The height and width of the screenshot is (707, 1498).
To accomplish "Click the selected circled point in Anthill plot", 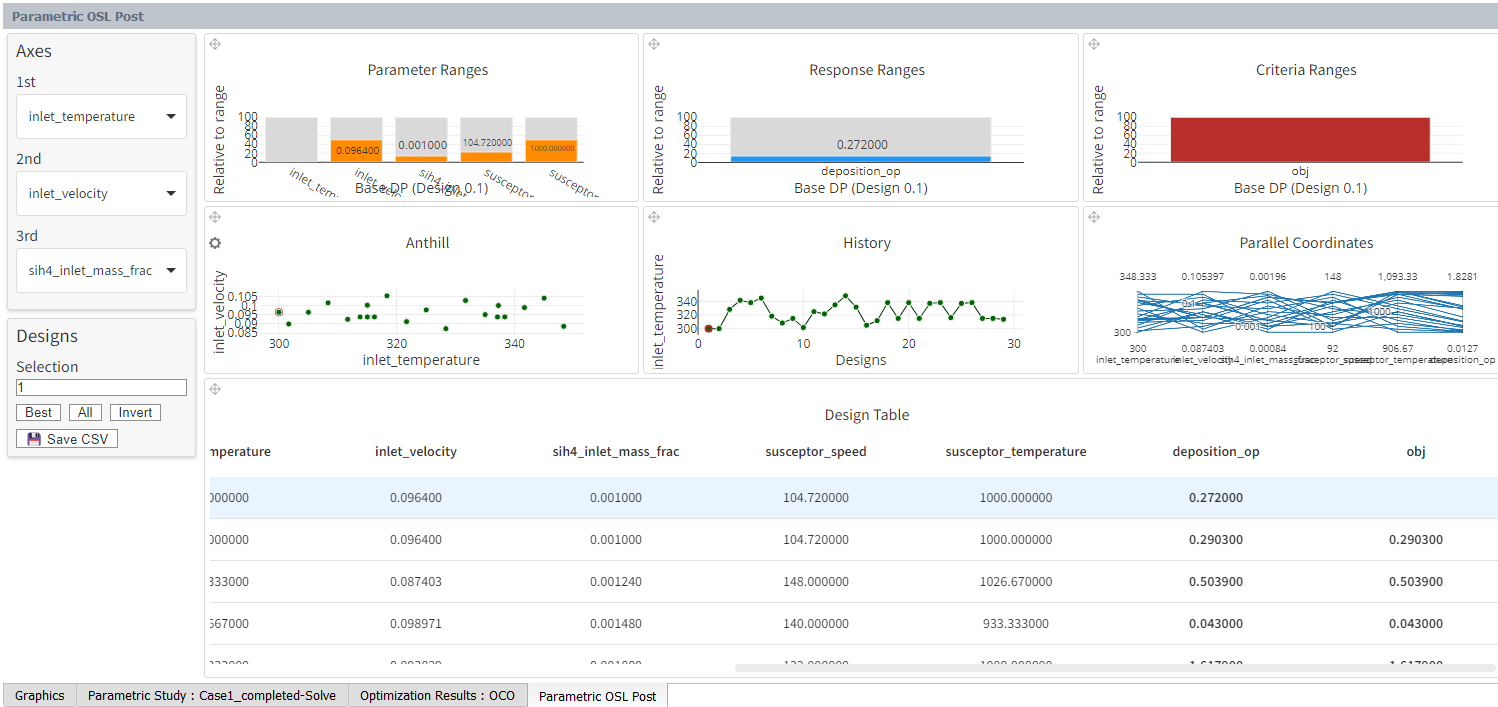I will 279,312.
